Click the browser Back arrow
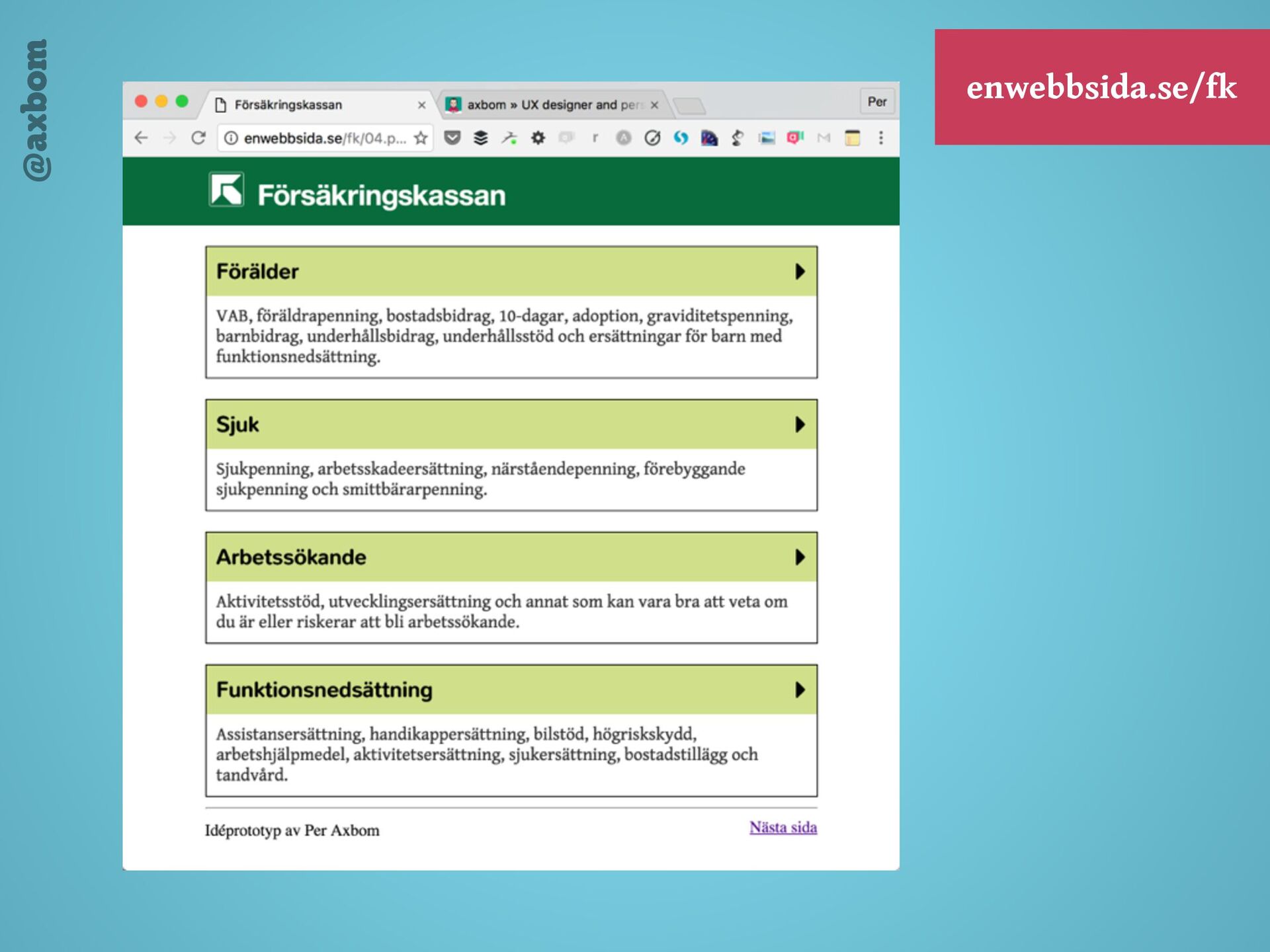The width and height of the screenshot is (1270, 952). coord(141,138)
